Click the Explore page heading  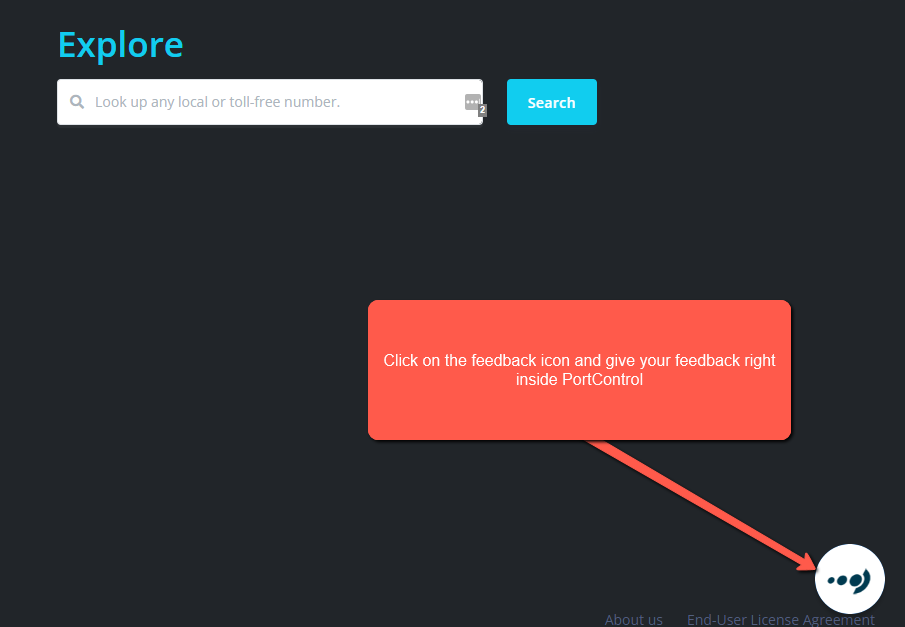pyautogui.click(x=120, y=45)
